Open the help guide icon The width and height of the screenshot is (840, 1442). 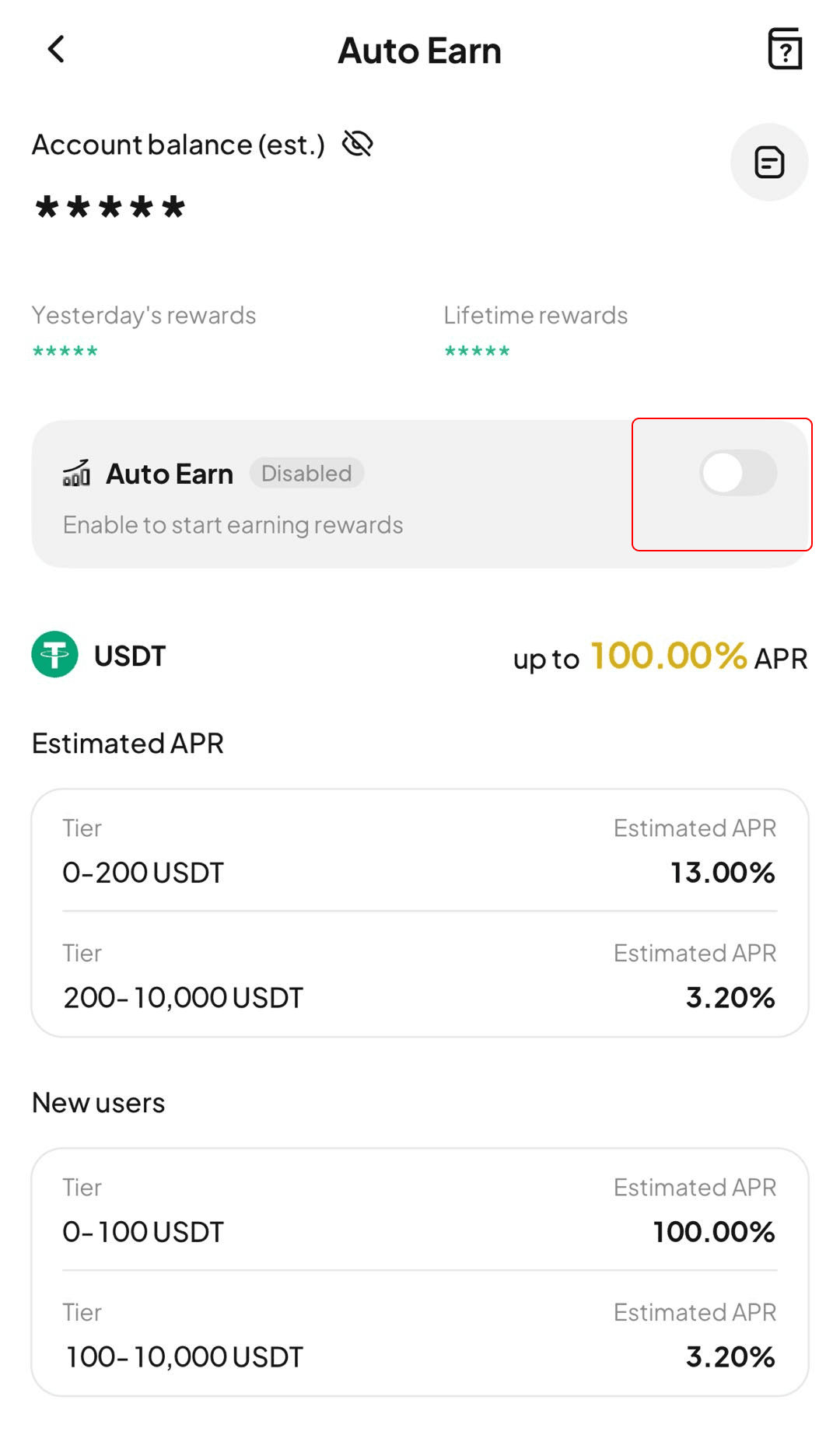[785, 50]
